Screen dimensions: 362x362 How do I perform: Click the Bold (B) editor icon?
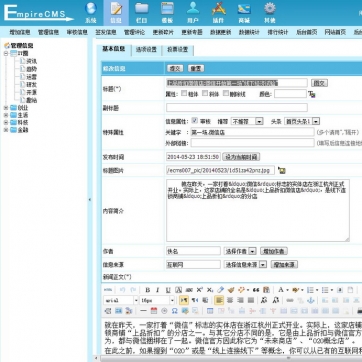pos(147,290)
